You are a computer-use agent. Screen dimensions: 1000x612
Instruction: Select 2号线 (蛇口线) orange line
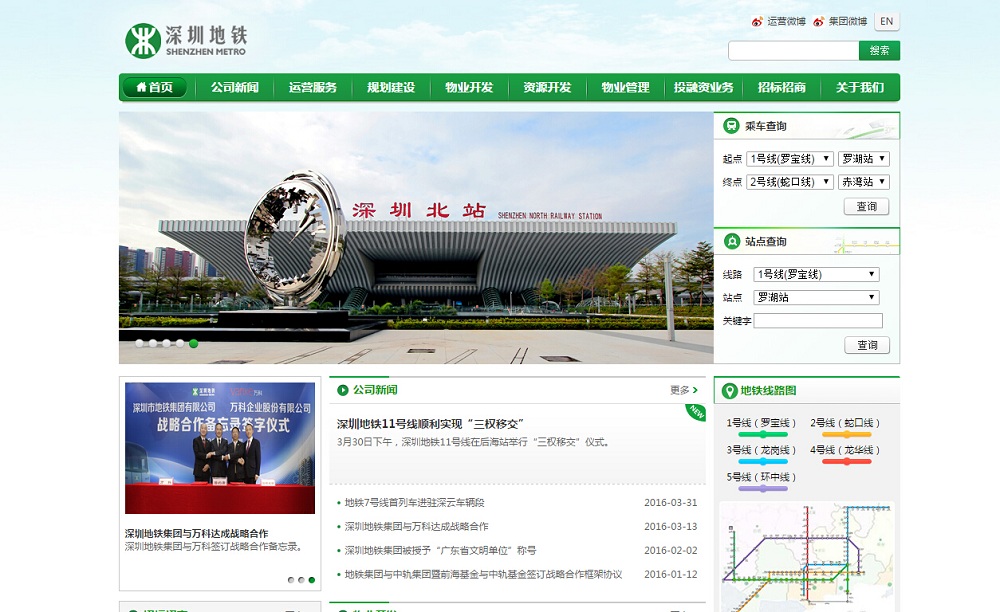pos(845,426)
